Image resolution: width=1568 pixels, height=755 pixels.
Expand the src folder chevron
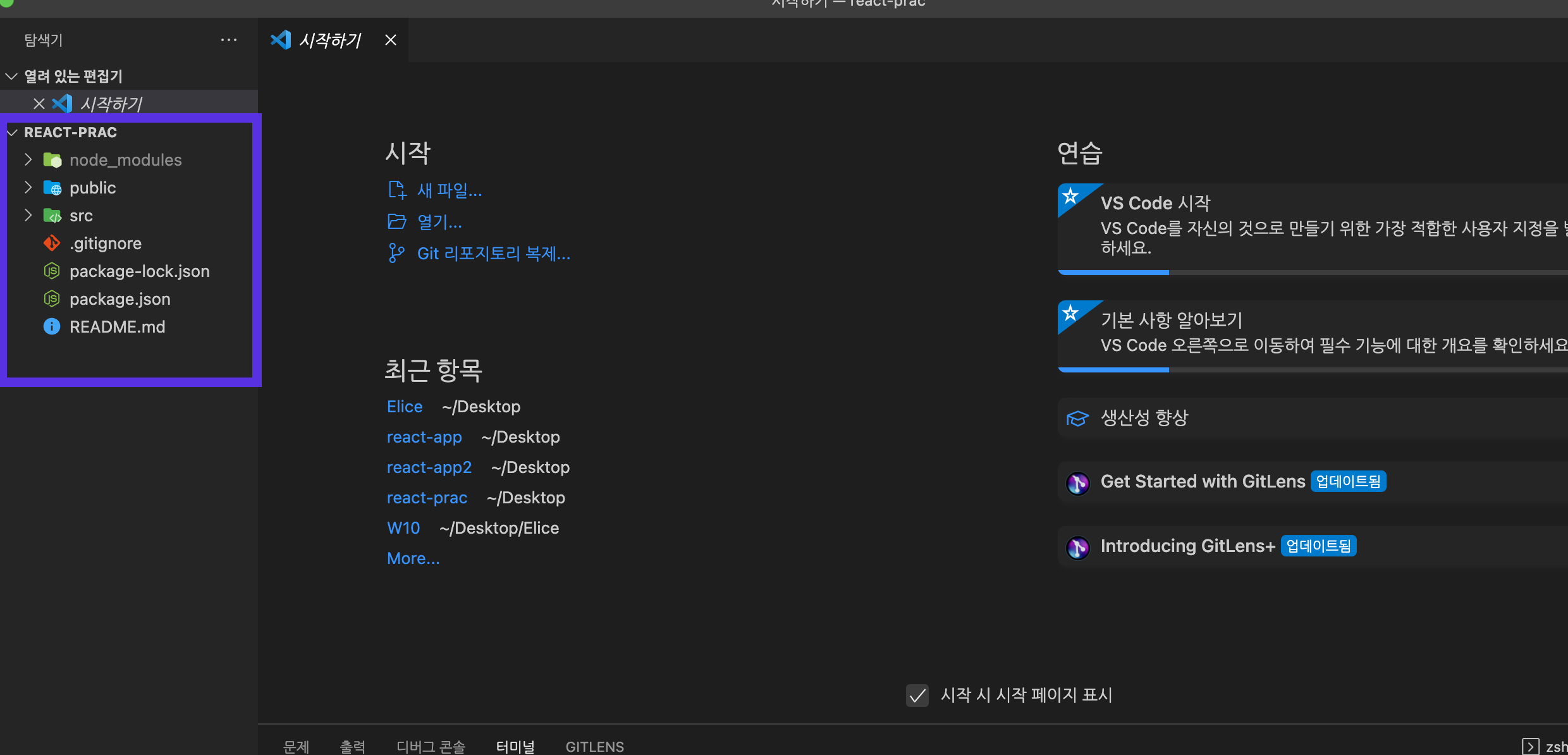(28, 215)
